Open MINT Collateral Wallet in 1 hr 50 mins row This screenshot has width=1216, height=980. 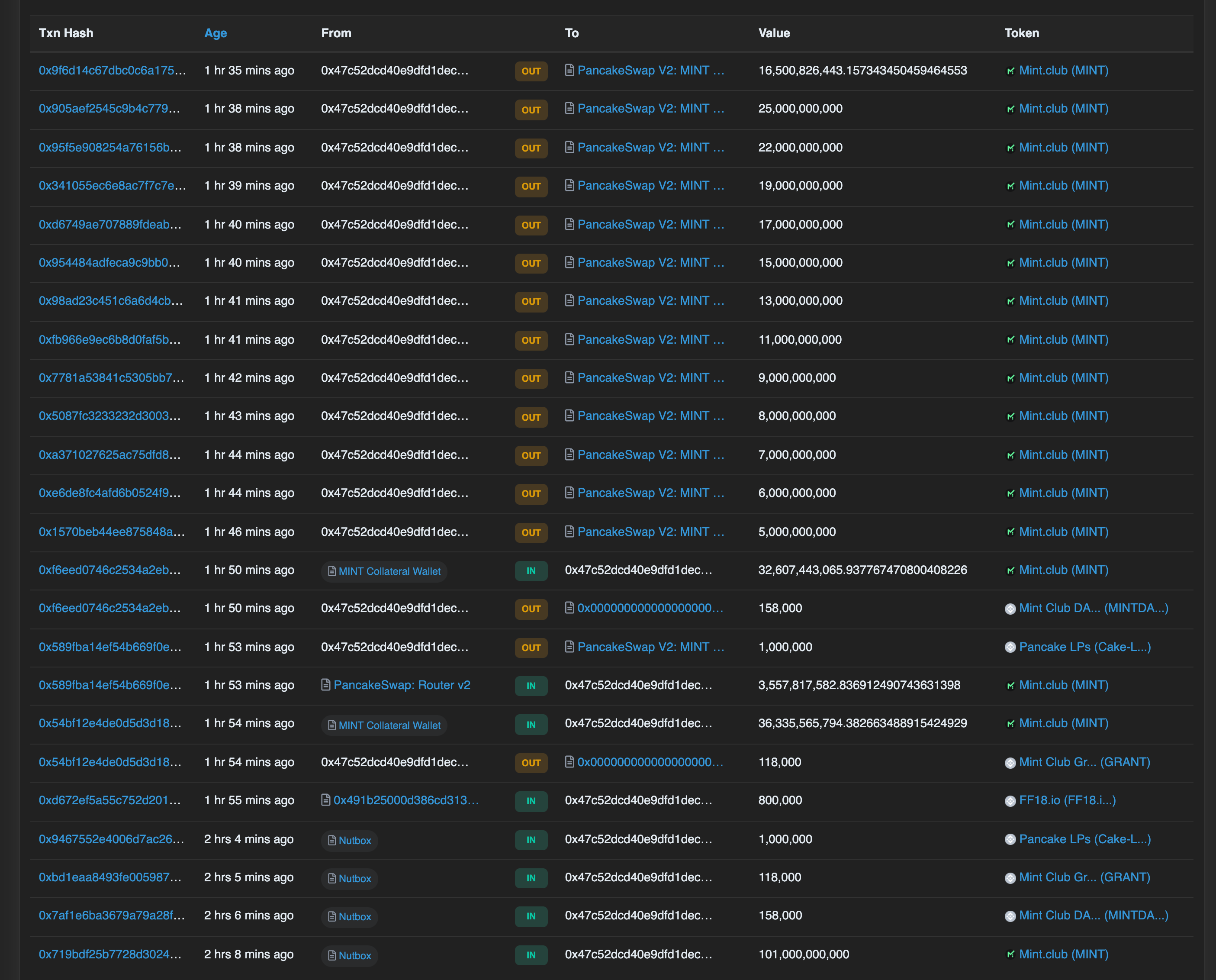click(389, 571)
